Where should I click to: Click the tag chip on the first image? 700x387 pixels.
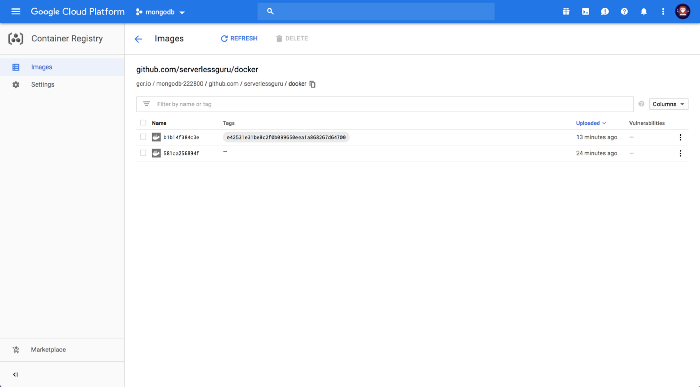coord(286,137)
